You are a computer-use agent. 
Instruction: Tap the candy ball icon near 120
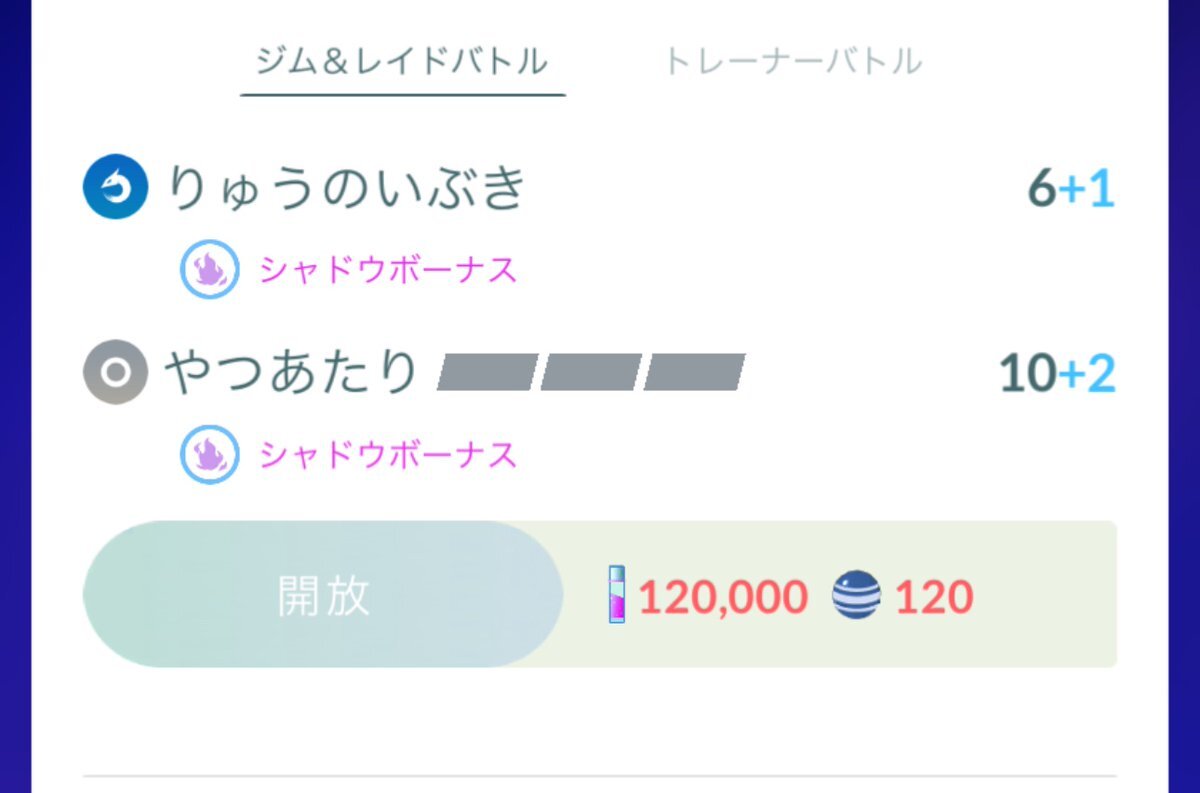[857, 596]
